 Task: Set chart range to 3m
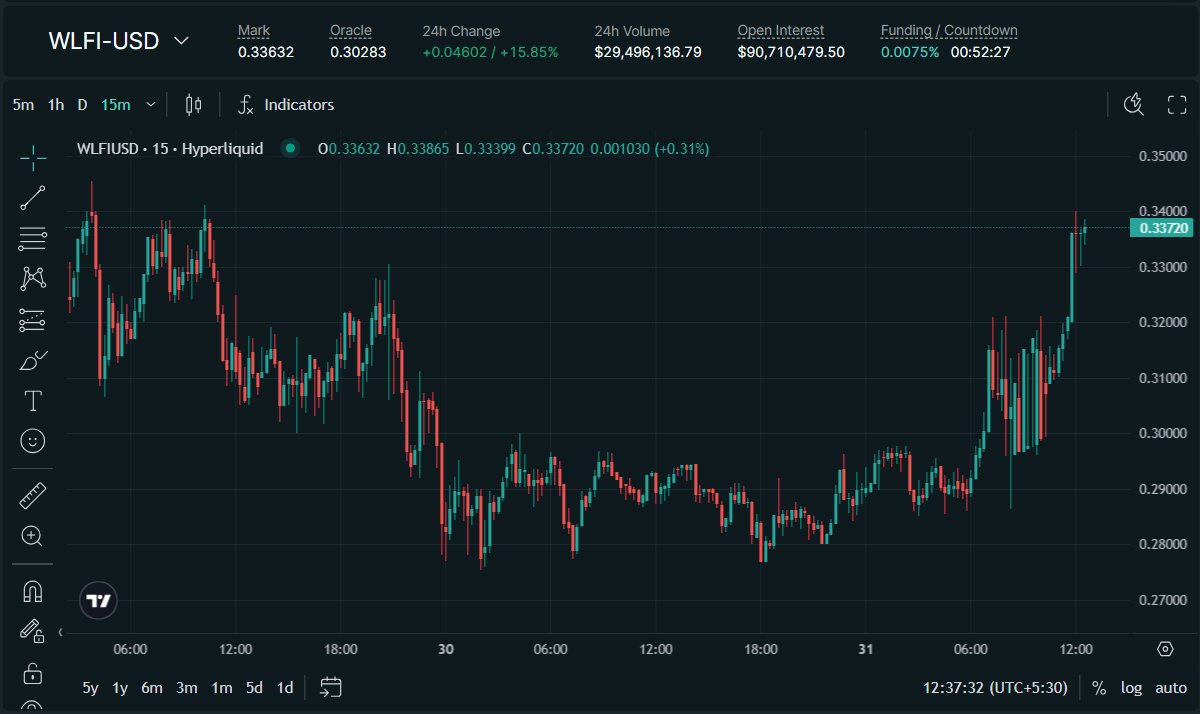point(187,687)
